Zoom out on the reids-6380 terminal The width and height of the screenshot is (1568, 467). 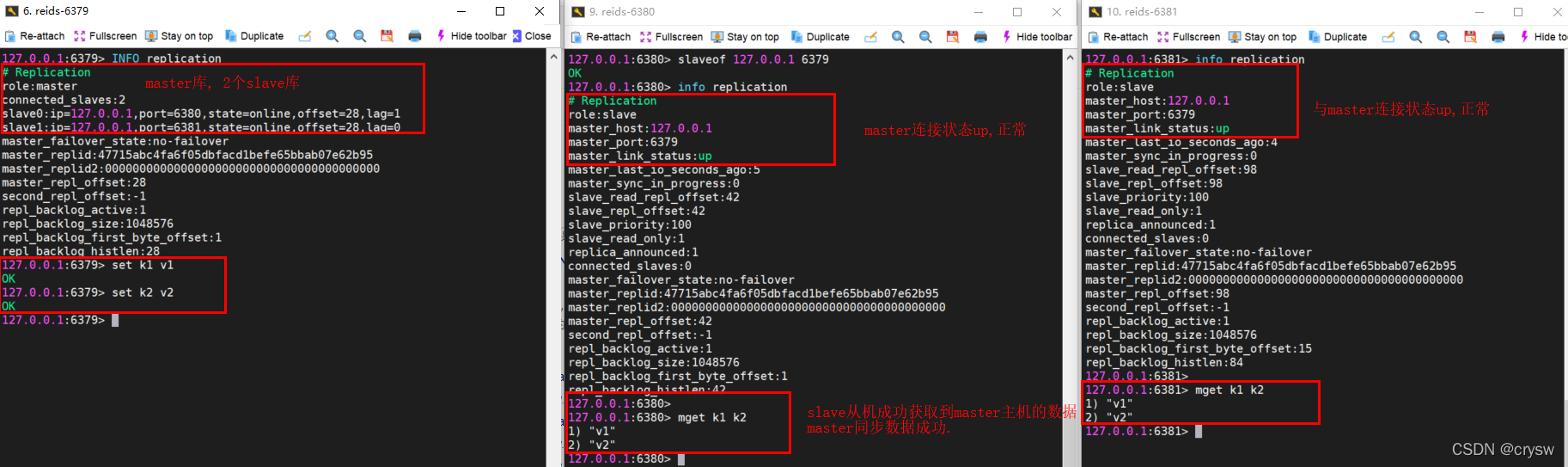coord(925,37)
